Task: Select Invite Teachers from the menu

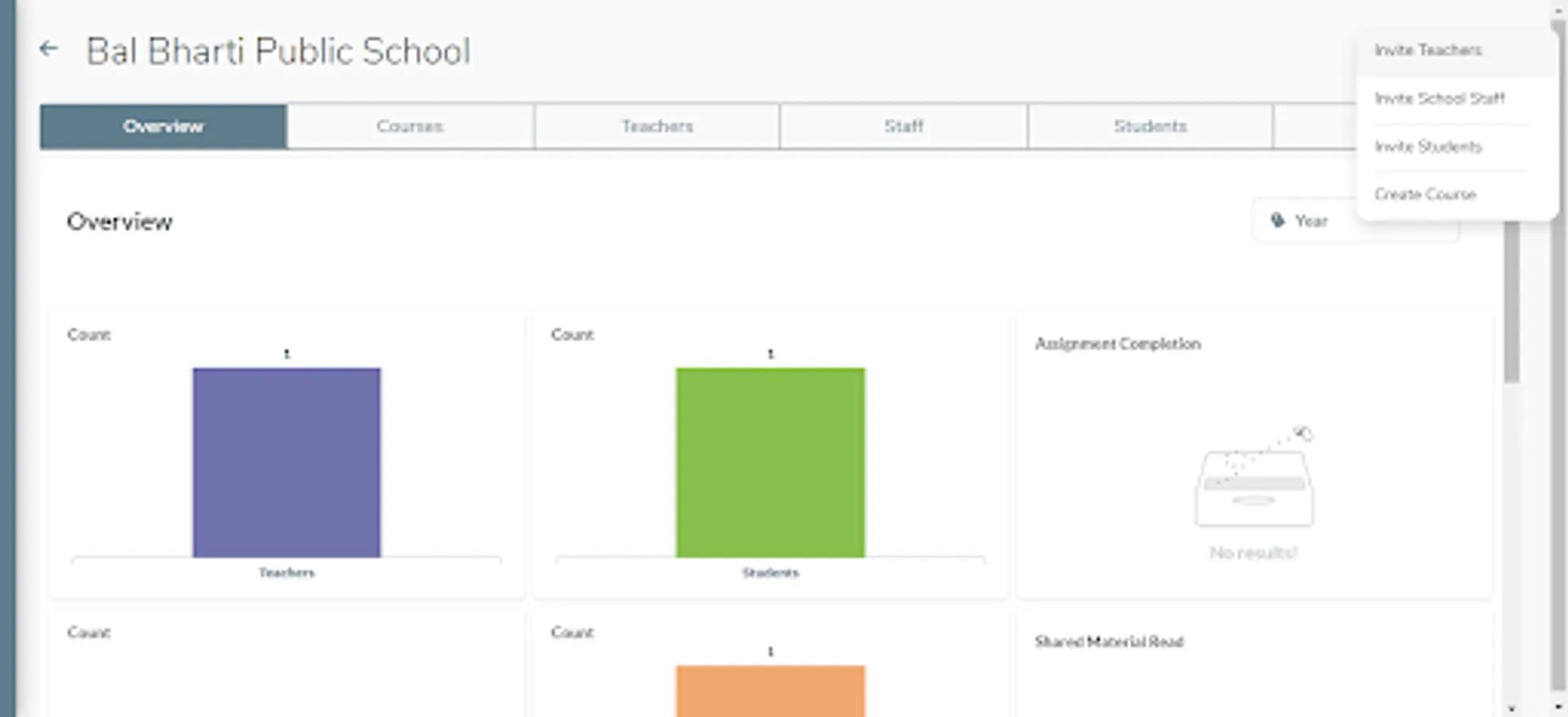Action: pyautogui.click(x=1457, y=50)
